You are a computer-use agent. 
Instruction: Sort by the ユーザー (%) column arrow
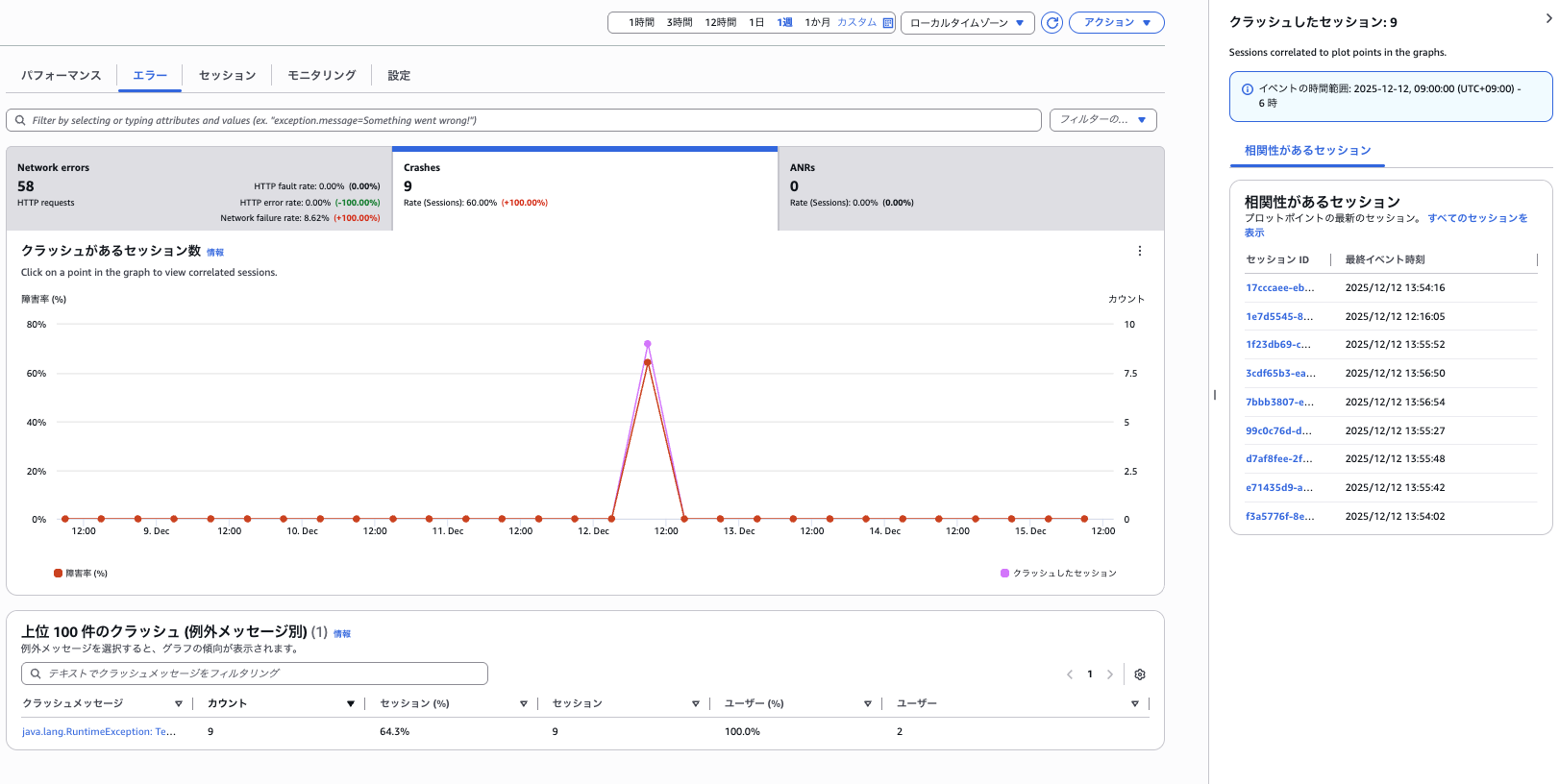click(868, 704)
